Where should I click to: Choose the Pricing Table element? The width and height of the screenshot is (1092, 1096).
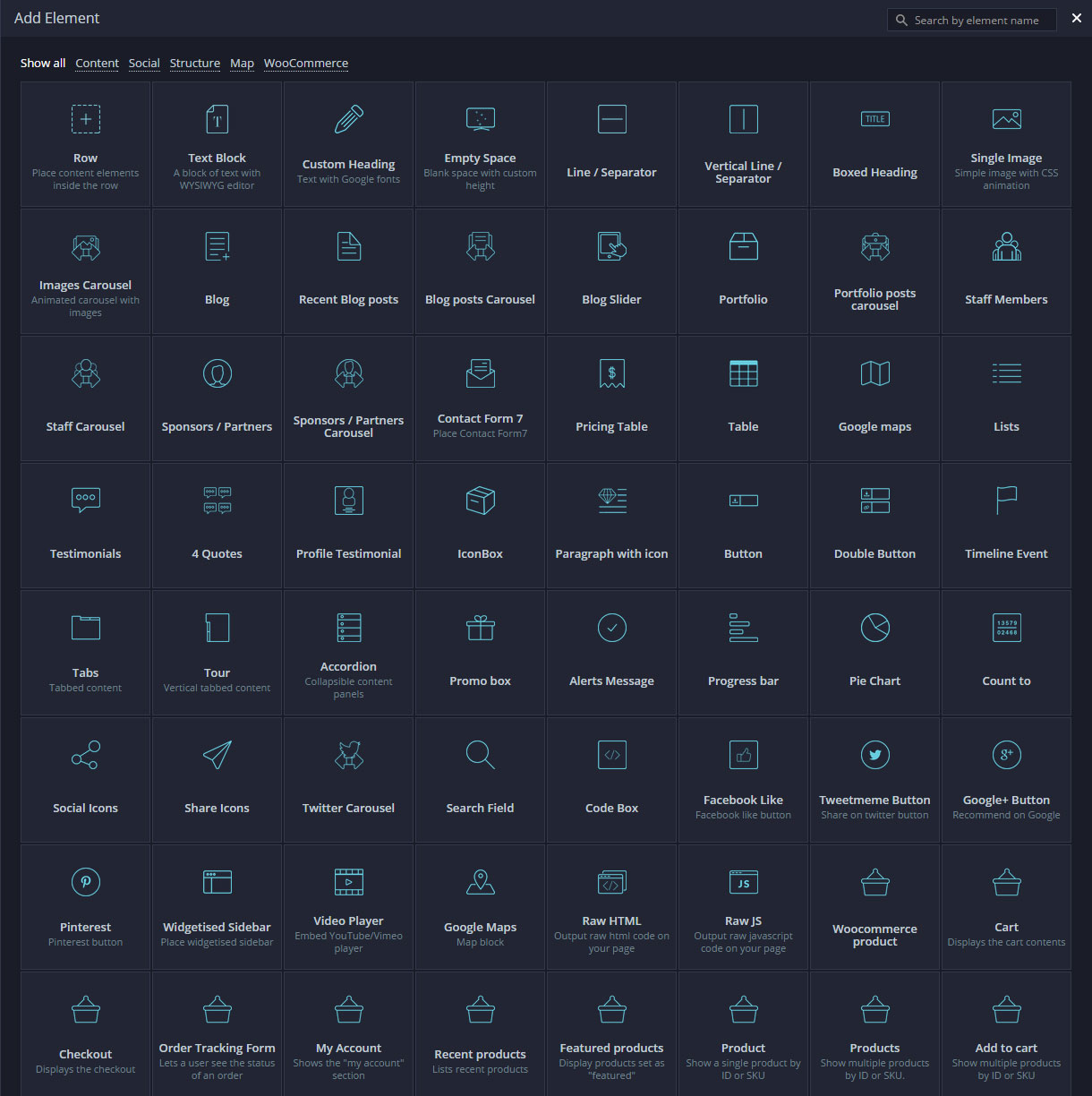coord(612,398)
